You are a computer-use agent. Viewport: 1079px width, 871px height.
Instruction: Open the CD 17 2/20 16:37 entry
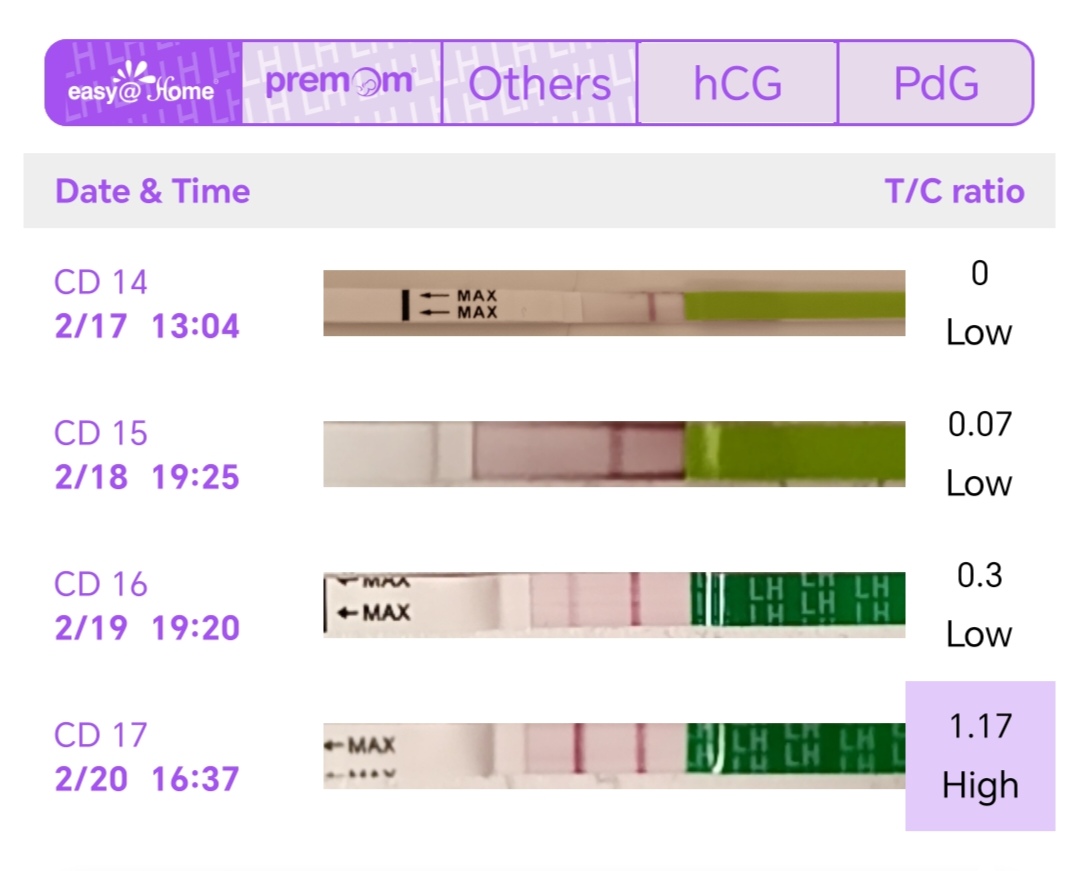(x=147, y=756)
